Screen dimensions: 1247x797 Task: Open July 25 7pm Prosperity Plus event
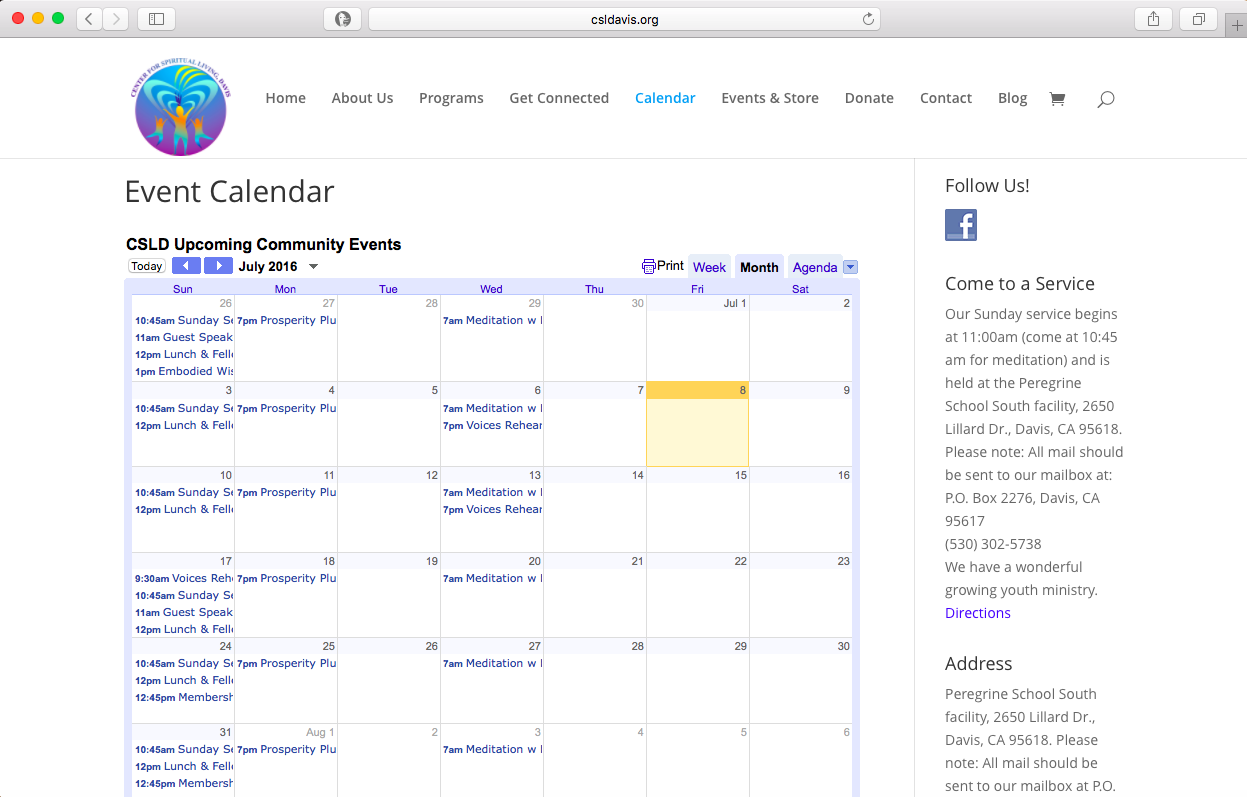(286, 663)
